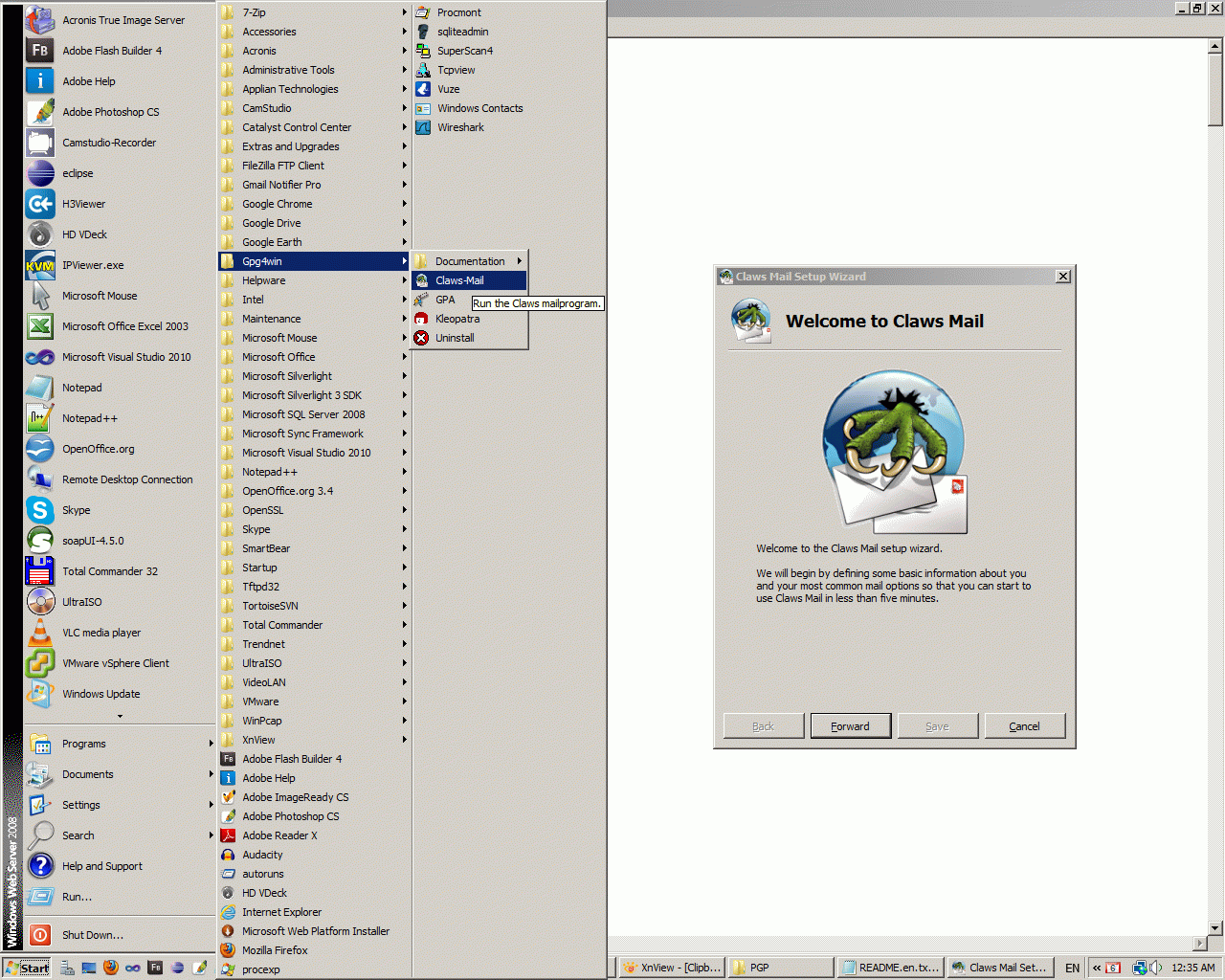This screenshot has height=980, width=1225.
Task: Expand the Documentation submenu under Gpg4win
Action: (x=469, y=261)
